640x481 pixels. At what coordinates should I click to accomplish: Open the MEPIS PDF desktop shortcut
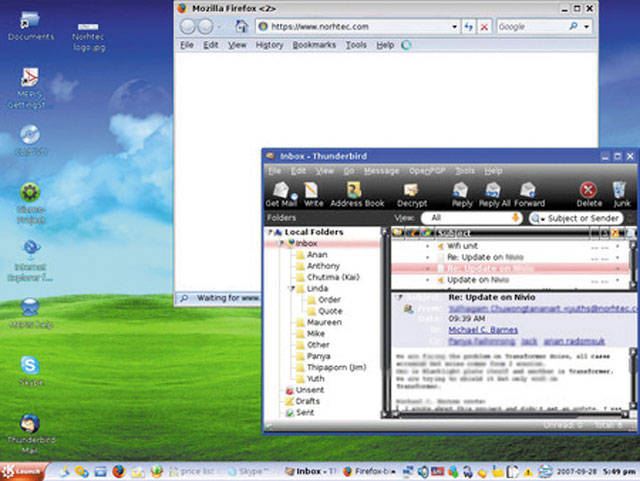30,88
